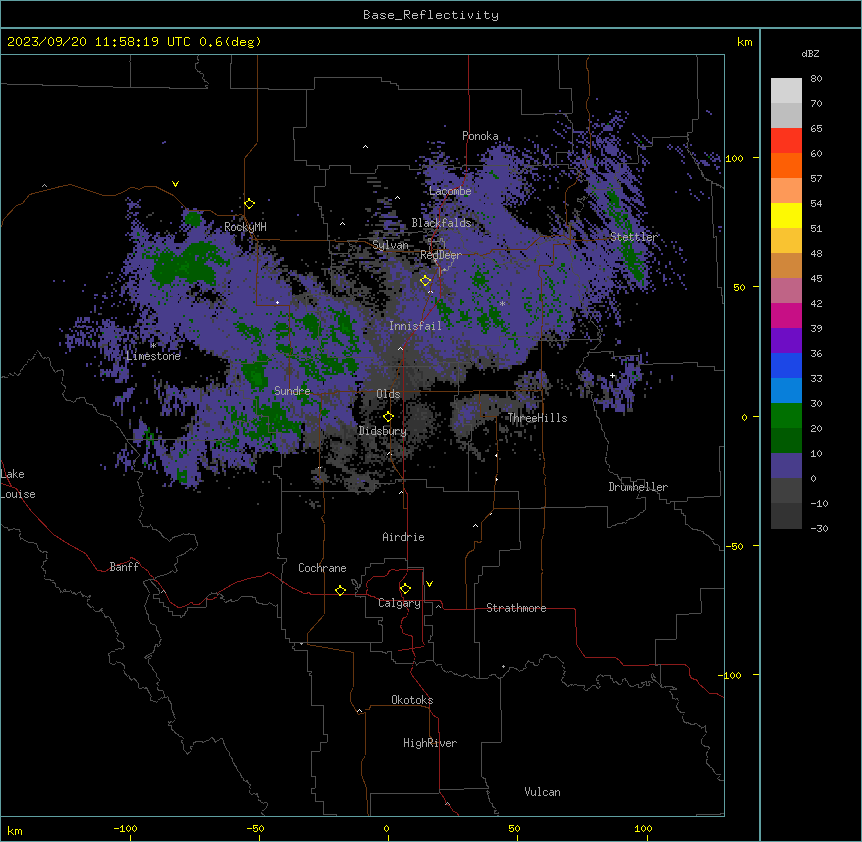862x842 pixels.
Task: Click the Vulcan label
Action: pos(542,792)
